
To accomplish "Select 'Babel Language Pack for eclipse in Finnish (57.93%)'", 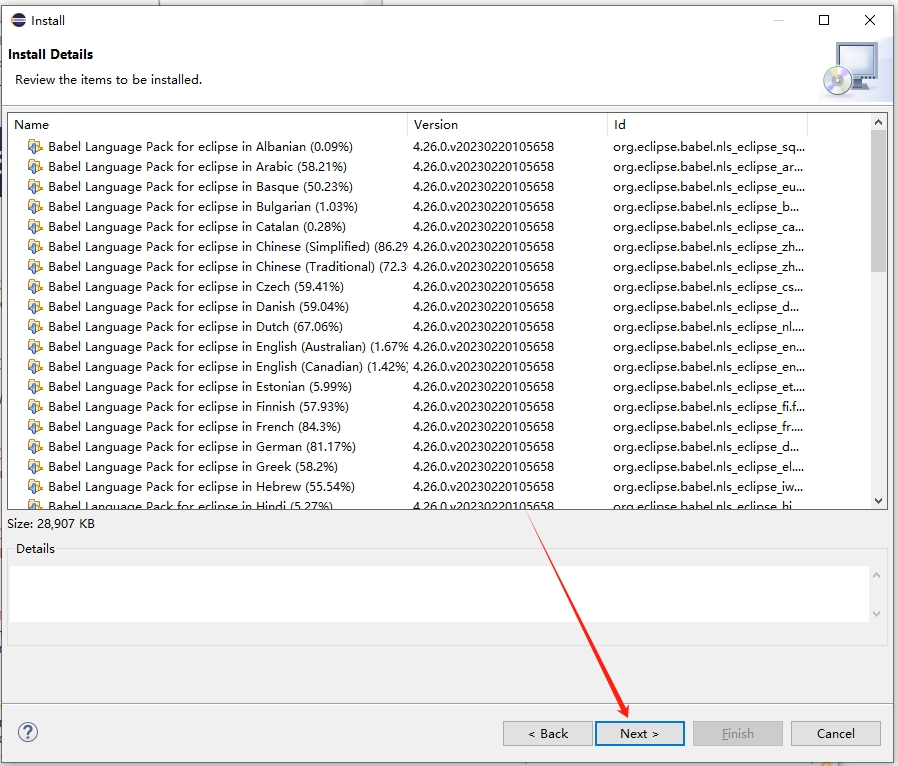I will [x=198, y=407].
